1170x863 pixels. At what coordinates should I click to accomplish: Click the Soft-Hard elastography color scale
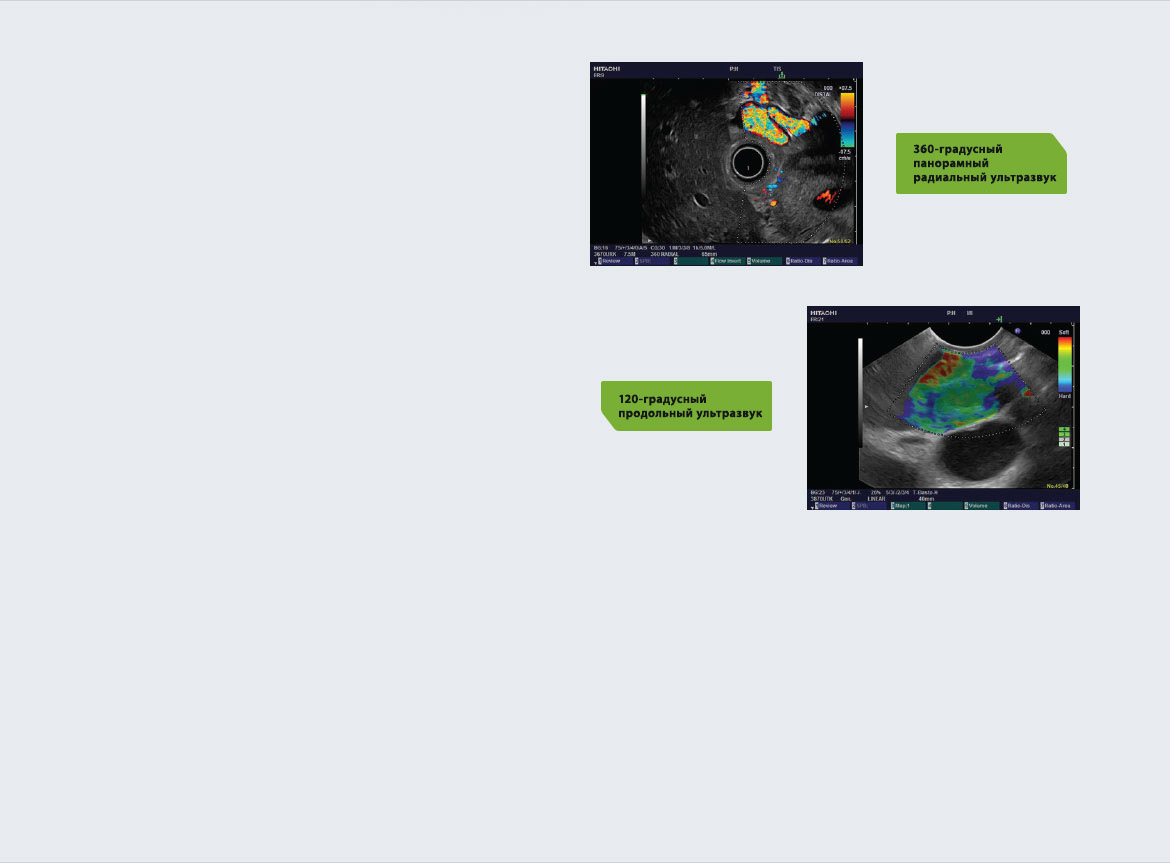(x=1065, y=365)
